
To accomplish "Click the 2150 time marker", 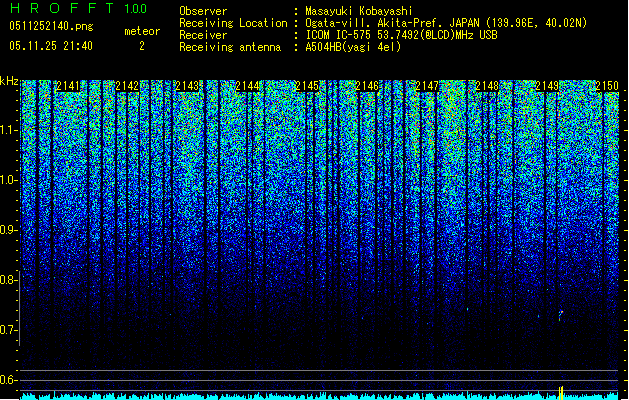I will [607, 86].
